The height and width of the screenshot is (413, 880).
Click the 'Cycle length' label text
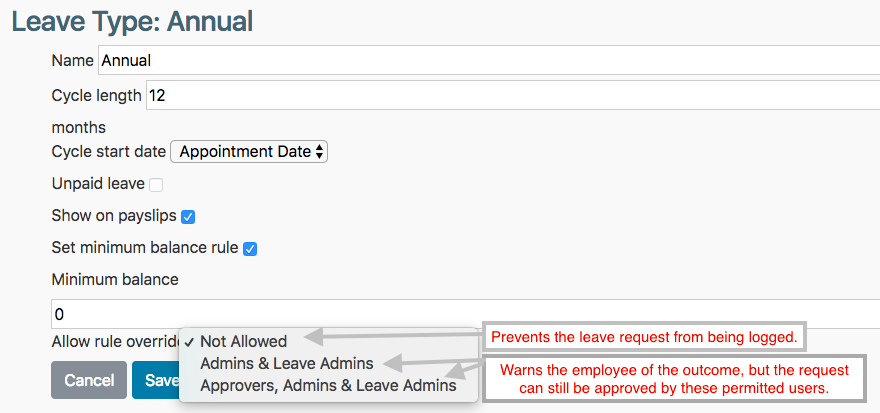pyautogui.click(x=96, y=96)
